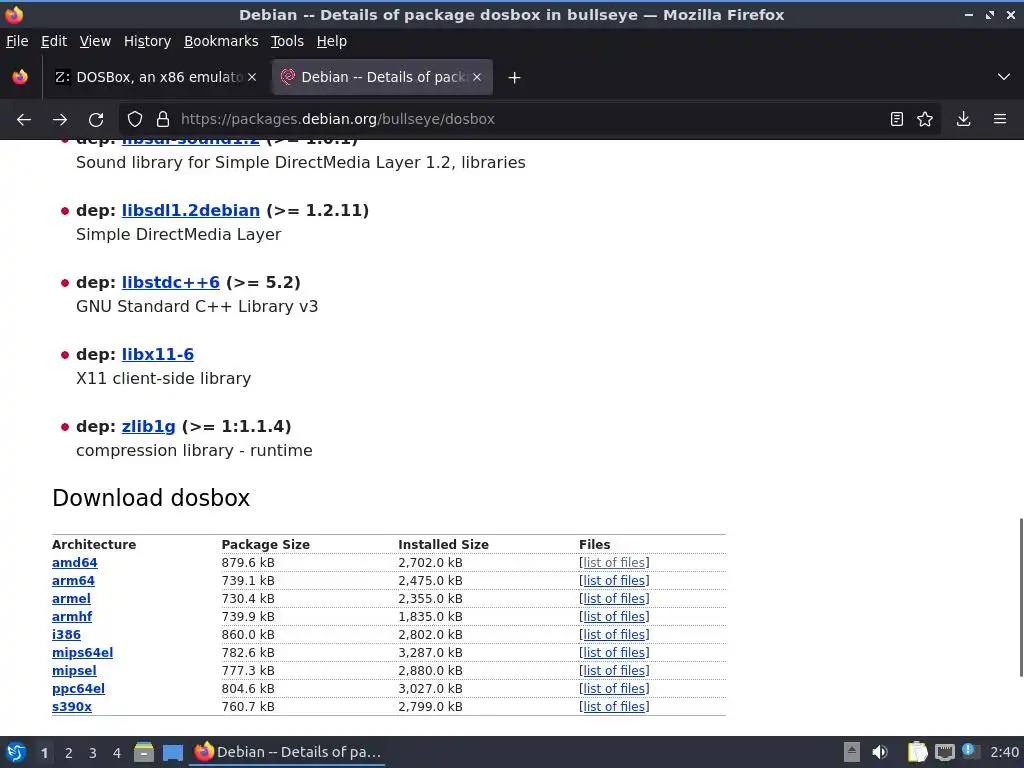
Task: Switch to workspace 2
Action: click(69, 753)
